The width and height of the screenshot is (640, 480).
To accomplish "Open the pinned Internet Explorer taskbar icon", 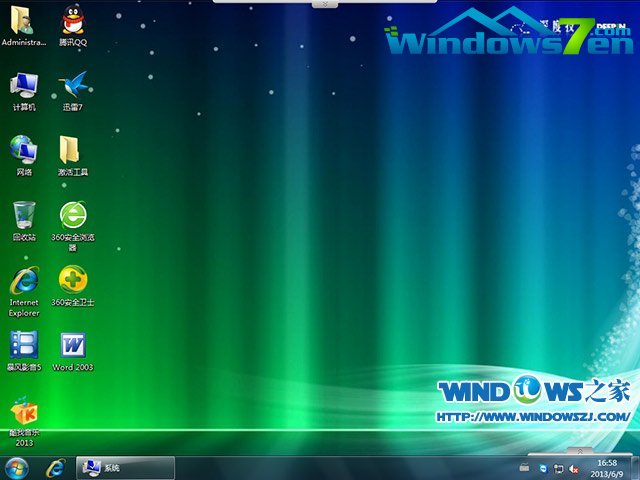I will click(x=55, y=468).
